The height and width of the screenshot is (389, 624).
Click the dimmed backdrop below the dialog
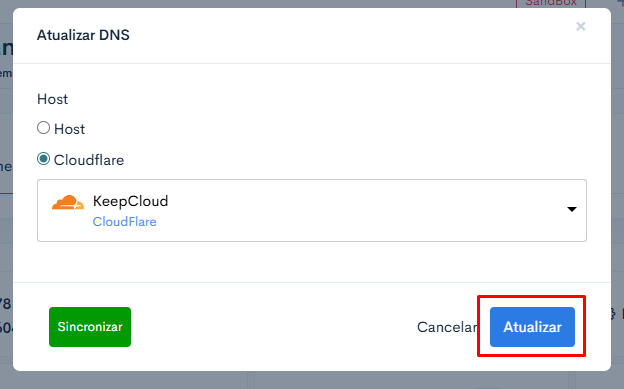312,380
